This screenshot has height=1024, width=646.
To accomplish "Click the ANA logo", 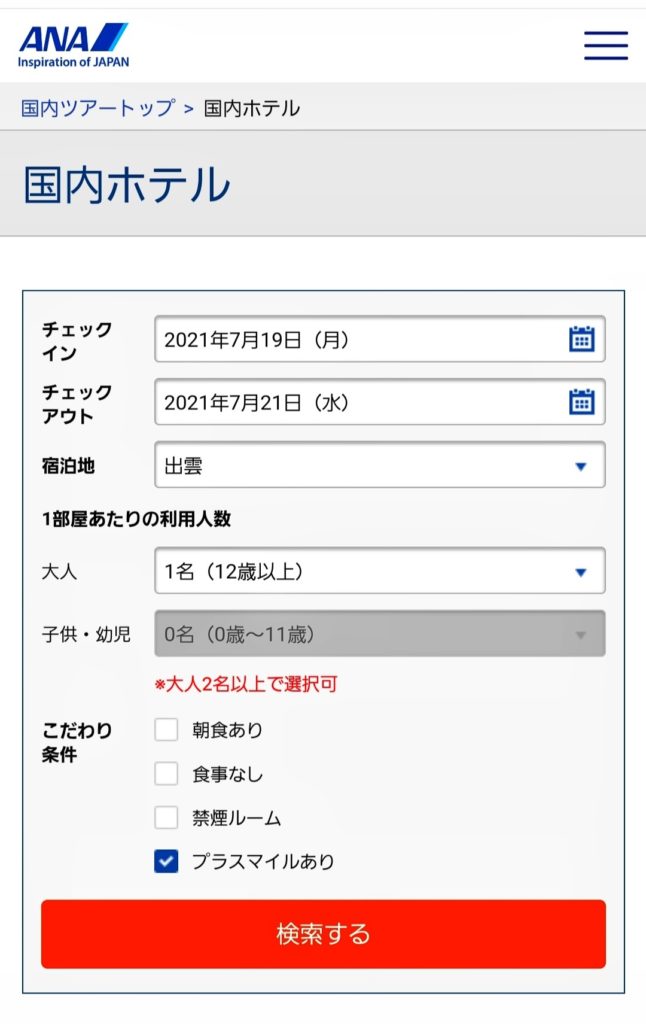I will [73, 45].
